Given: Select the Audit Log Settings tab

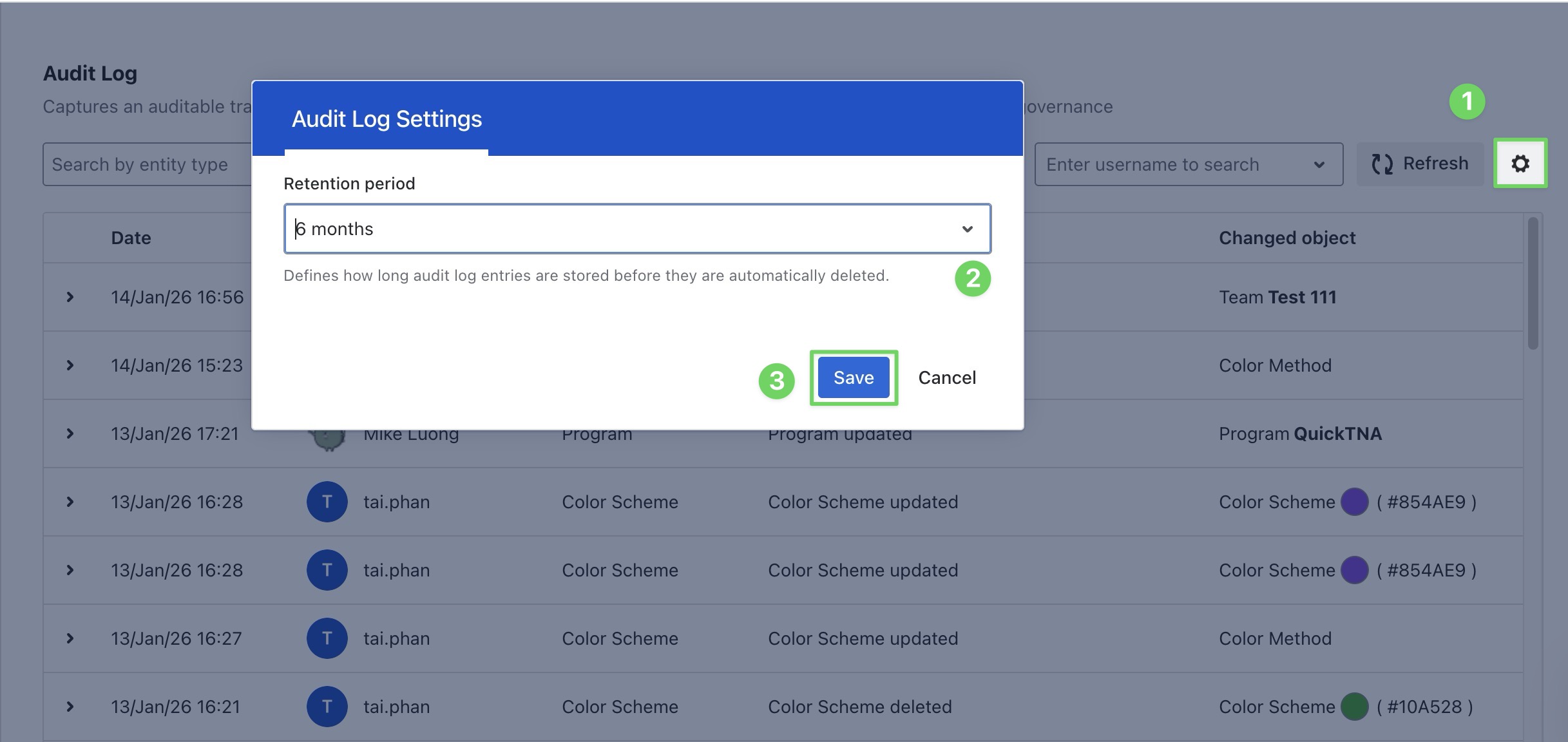Looking at the screenshot, I should click(x=387, y=120).
